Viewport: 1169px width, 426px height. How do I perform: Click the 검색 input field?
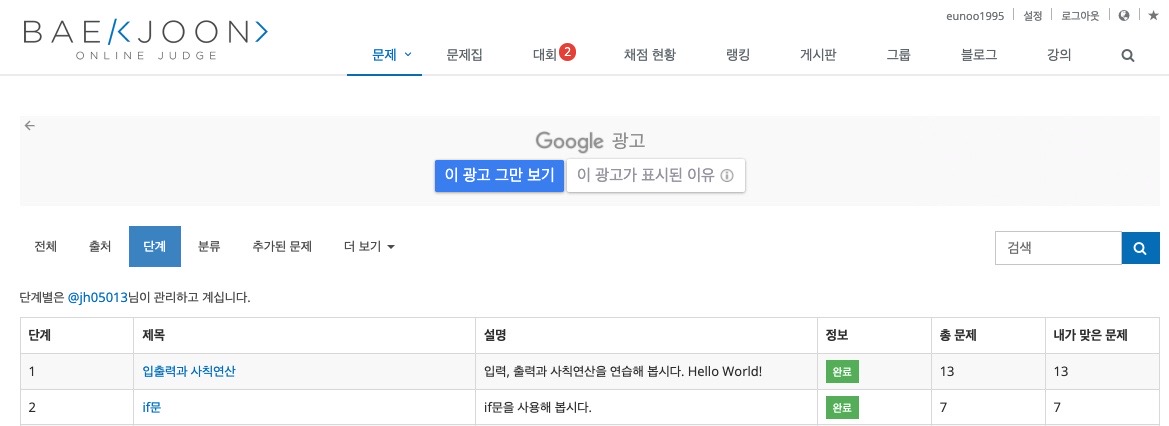coord(1058,248)
